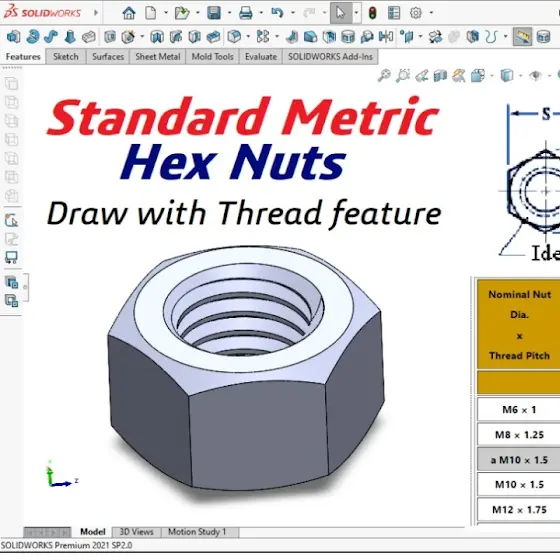Click the Mirror feature icon
Viewport: 560px width, 560px height.
tap(386, 36)
